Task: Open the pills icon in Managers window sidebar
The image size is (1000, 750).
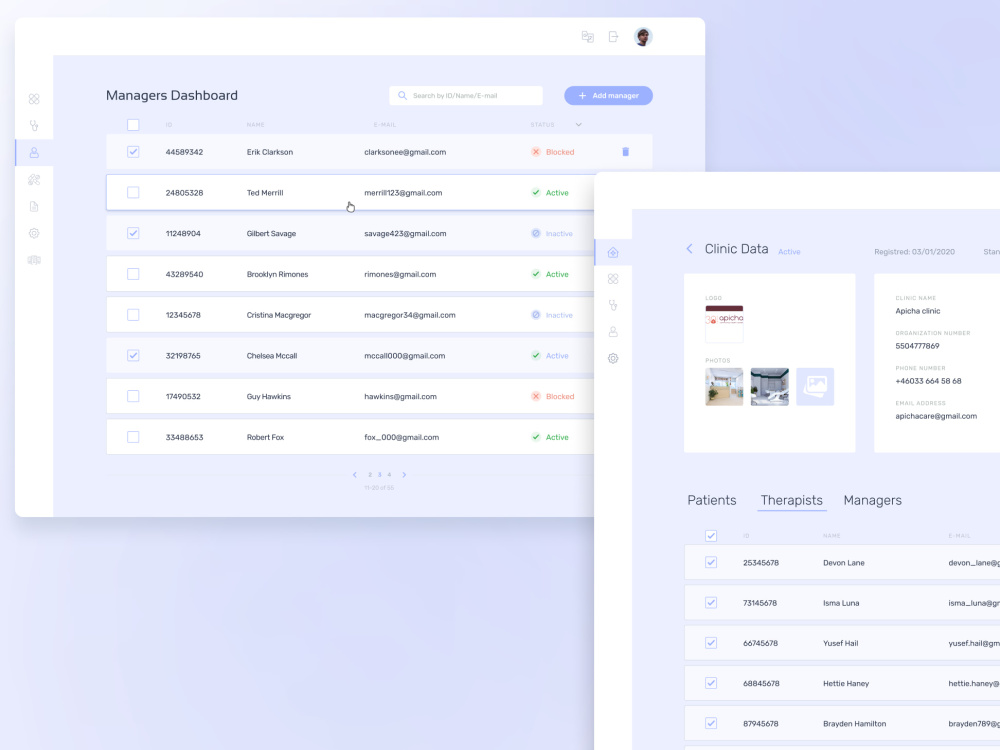Action: tap(34, 180)
